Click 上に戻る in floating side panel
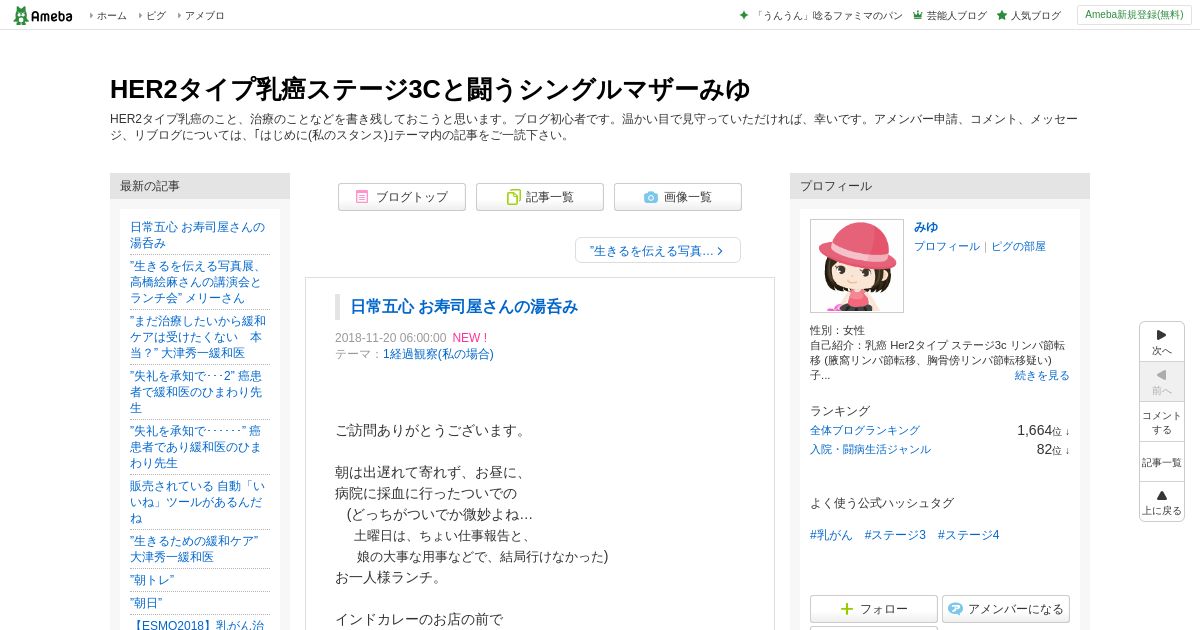Image resolution: width=1200 pixels, height=630 pixels. click(x=1162, y=502)
